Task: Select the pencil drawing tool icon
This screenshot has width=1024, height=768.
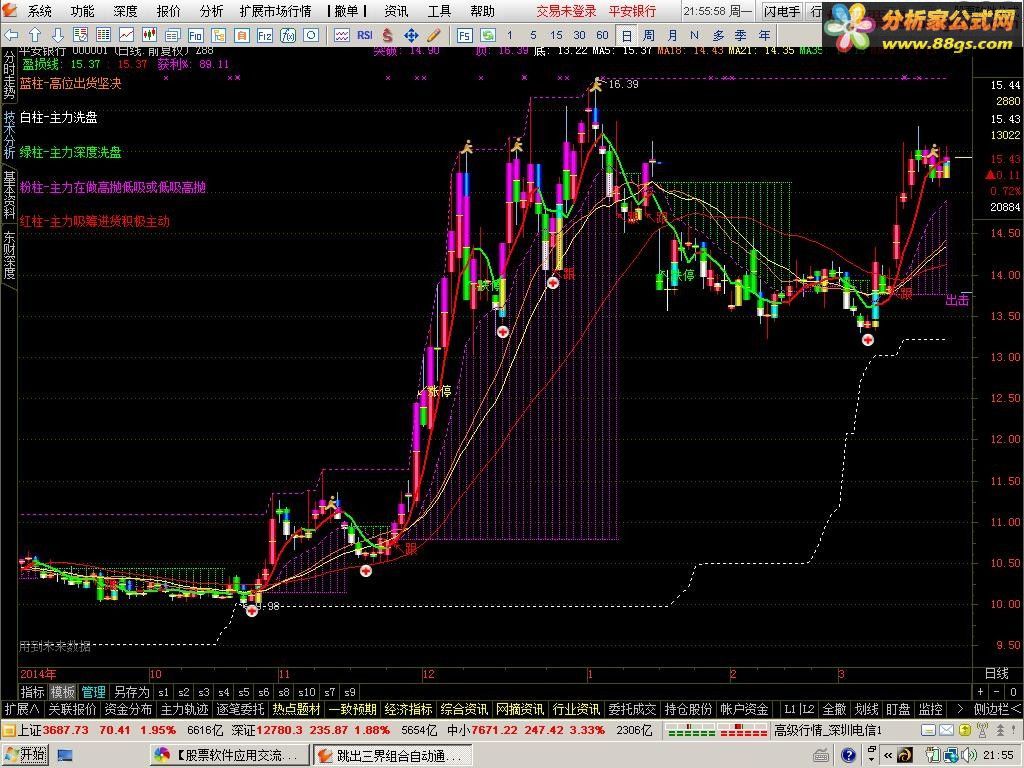Action: coord(434,35)
